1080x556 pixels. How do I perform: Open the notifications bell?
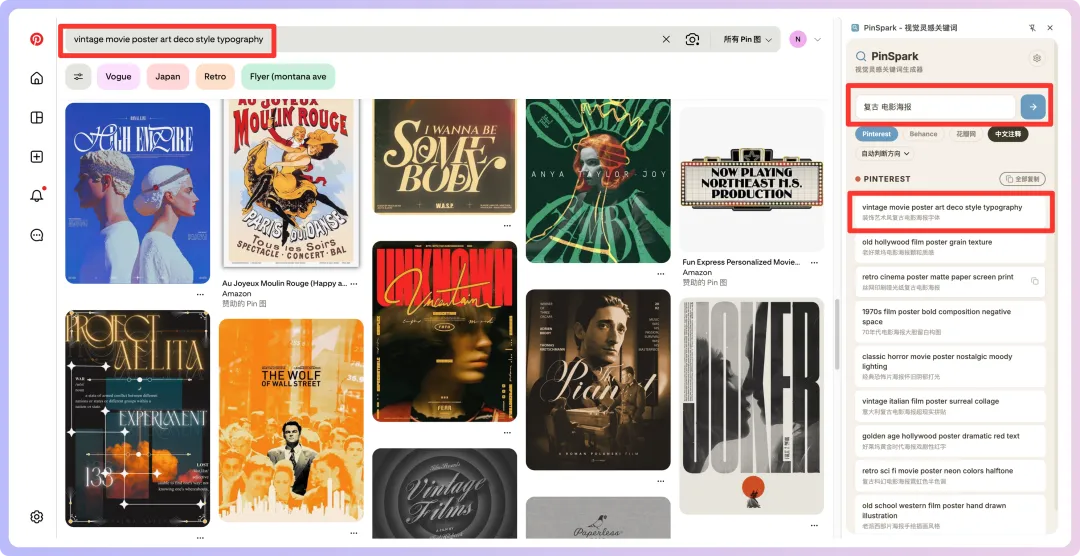coord(37,196)
